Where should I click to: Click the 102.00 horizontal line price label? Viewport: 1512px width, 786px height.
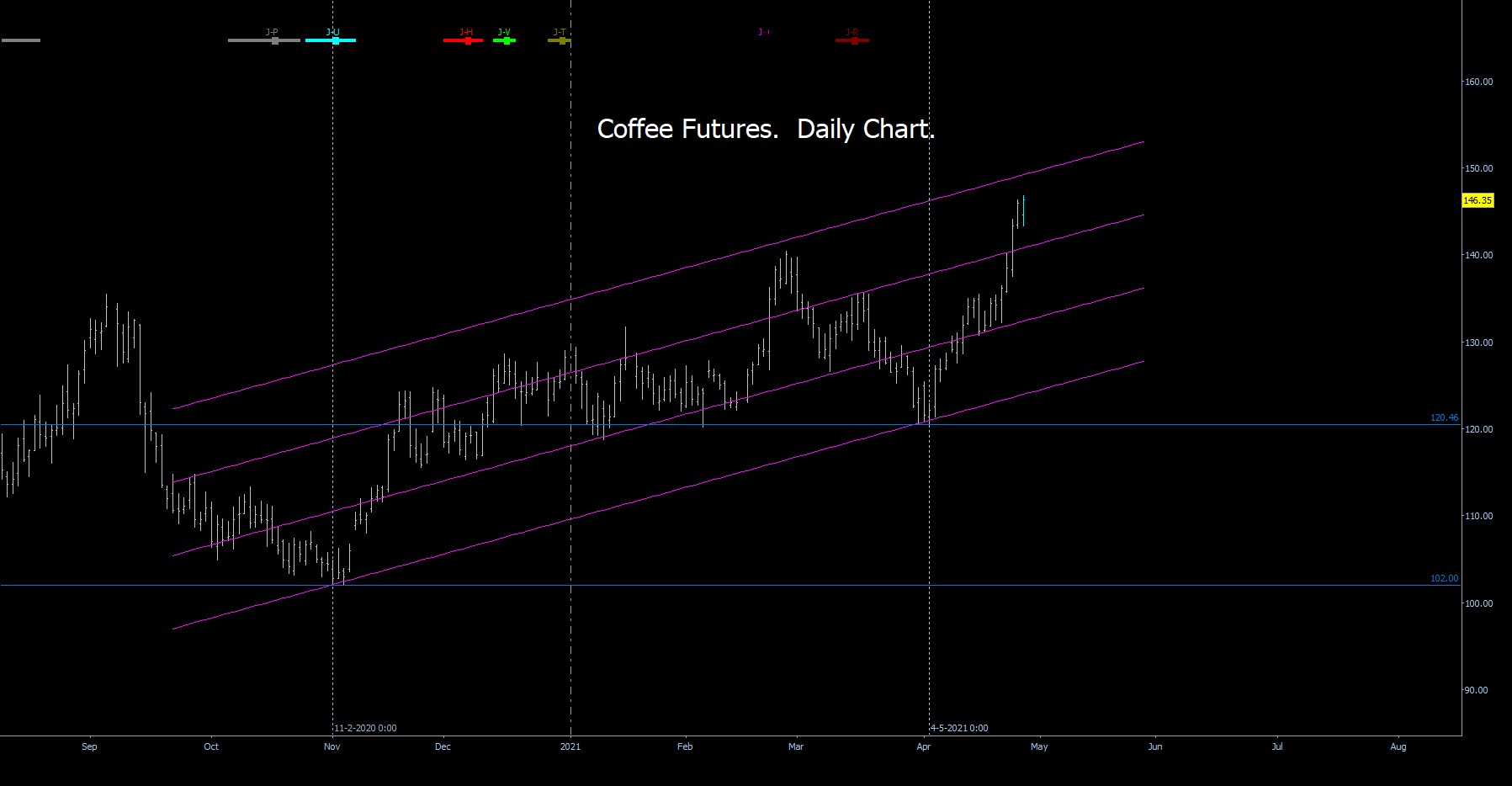click(1444, 578)
